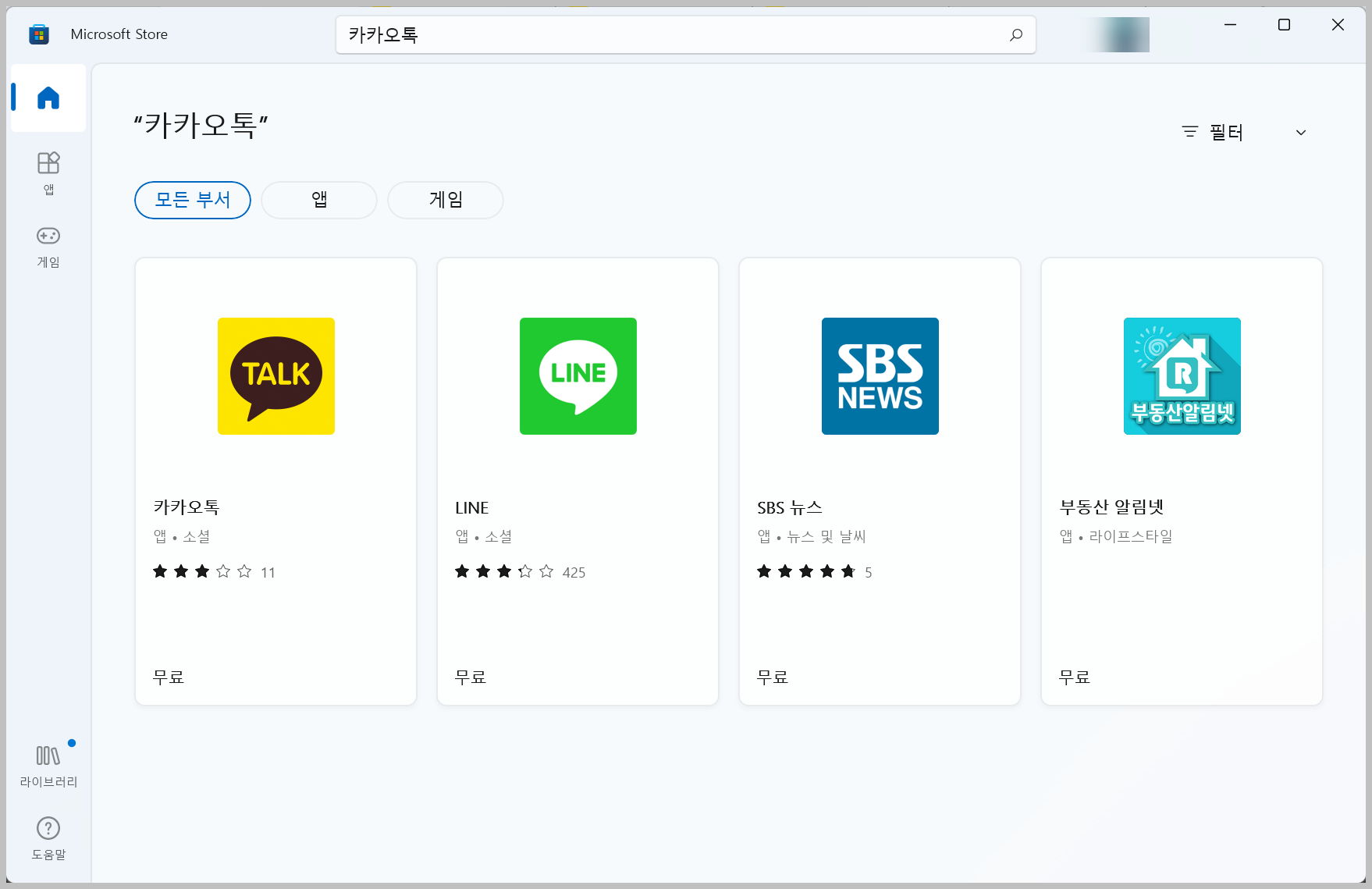Viewport: 1372px width, 889px height.
Task: Click the "카카오톡" search results heading
Action: click(x=201, y=125)
